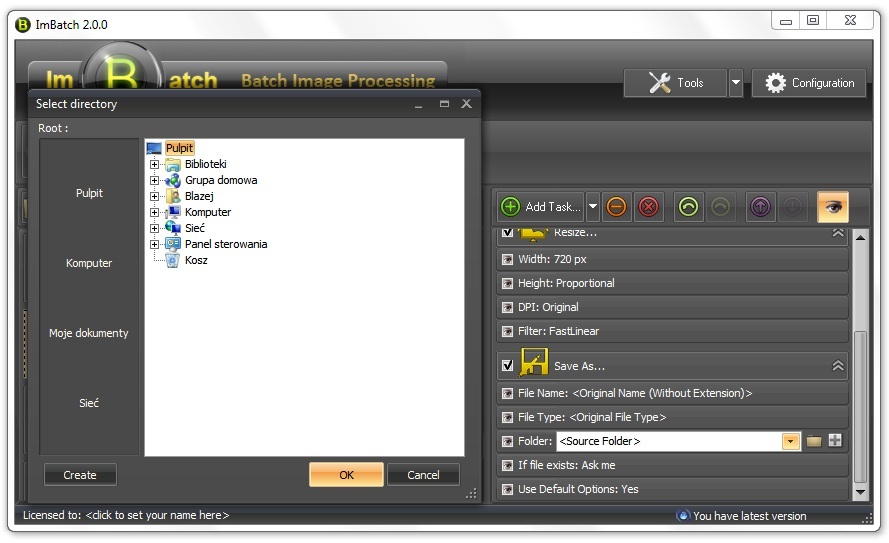
Task: Select Komputer in the directory tree
Action: (x=208, y=212)
